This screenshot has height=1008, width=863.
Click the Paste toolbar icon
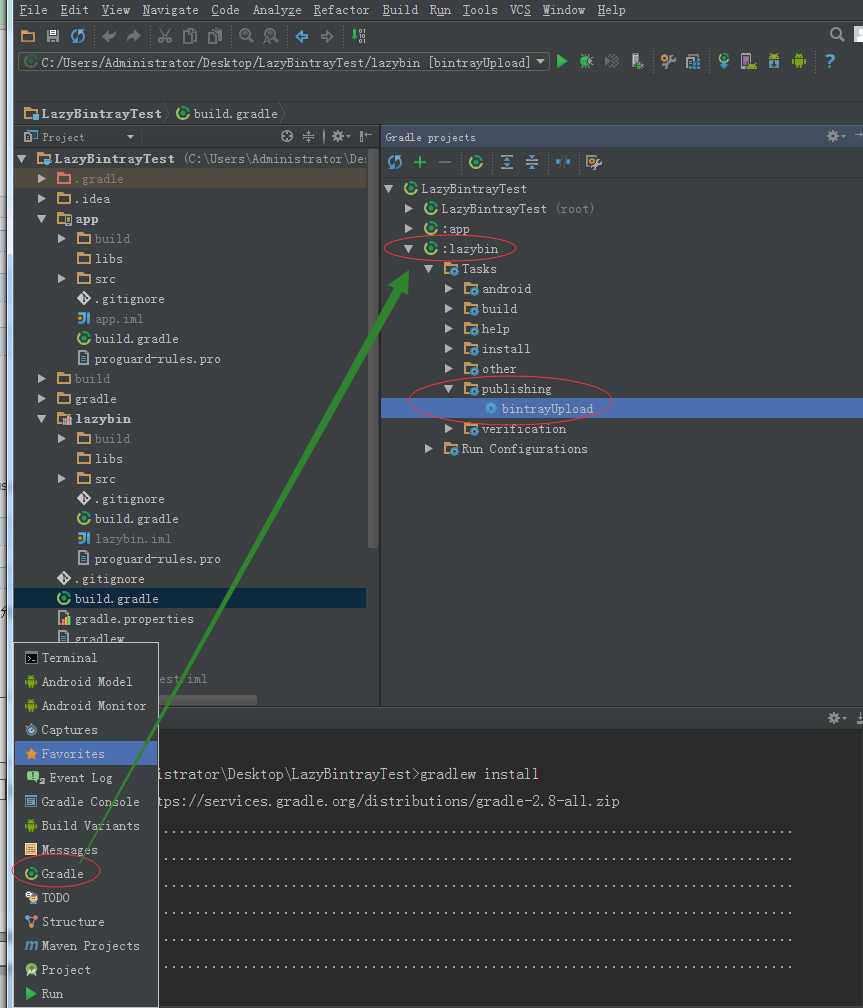pos(215,36)
